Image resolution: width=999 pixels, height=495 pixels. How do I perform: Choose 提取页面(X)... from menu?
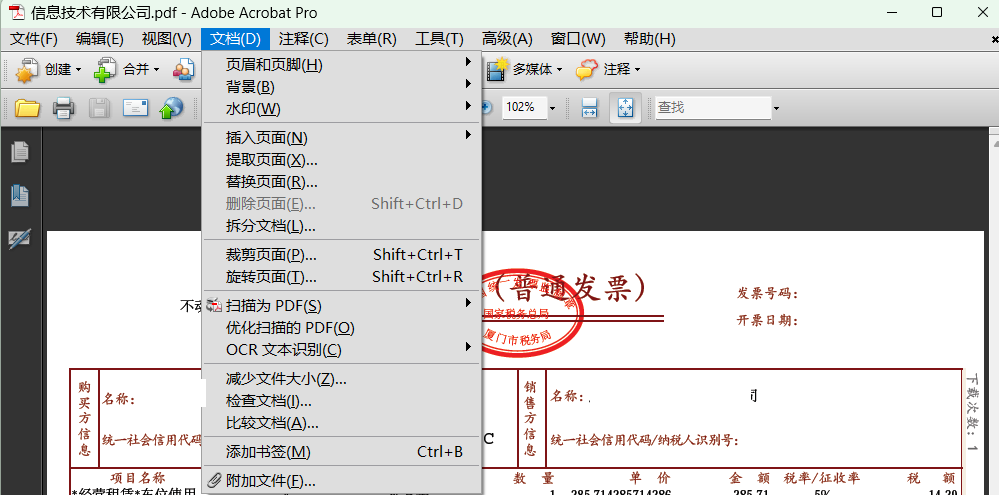[x=341, y=160]
